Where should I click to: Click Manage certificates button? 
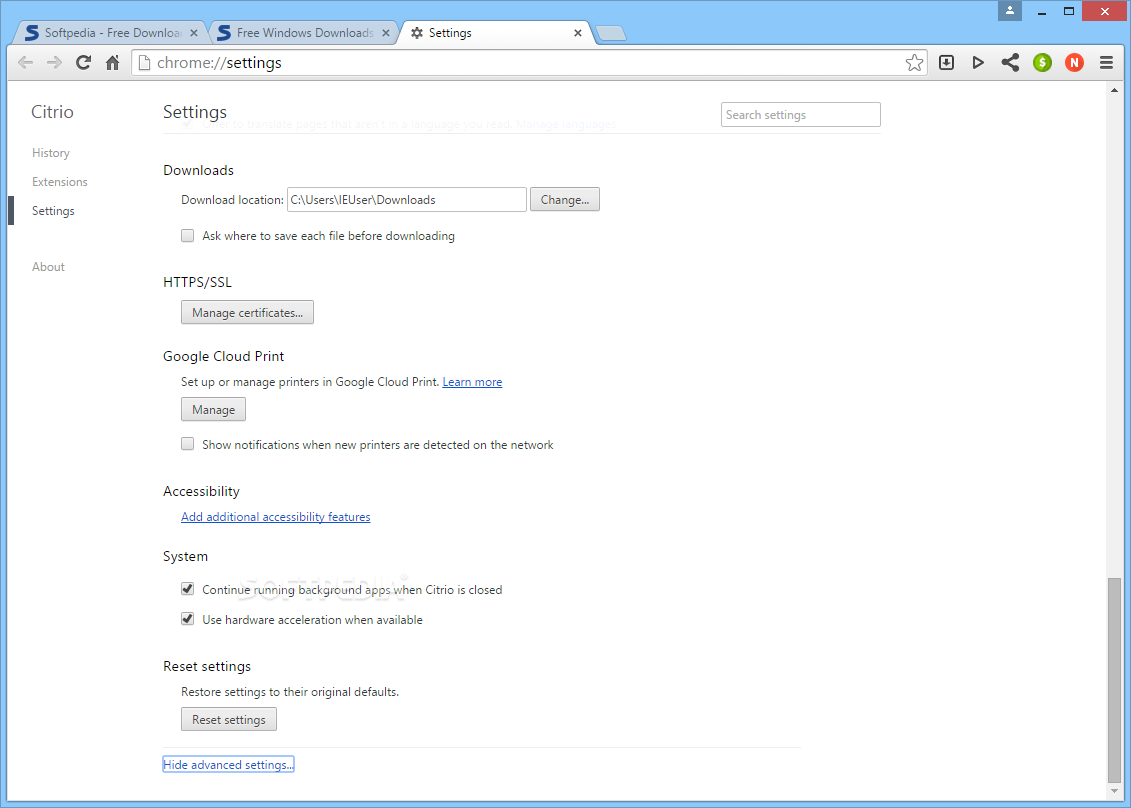click(247, 312)
